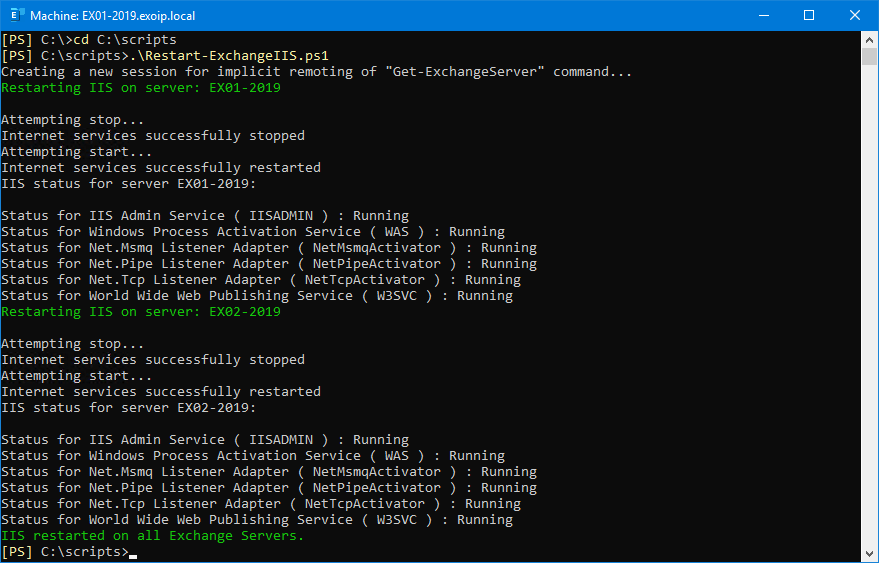Click 'IIS restarted on all Exchange Servers.' line
The width and height of the screenshot is (879, 563).
point(152,536)
